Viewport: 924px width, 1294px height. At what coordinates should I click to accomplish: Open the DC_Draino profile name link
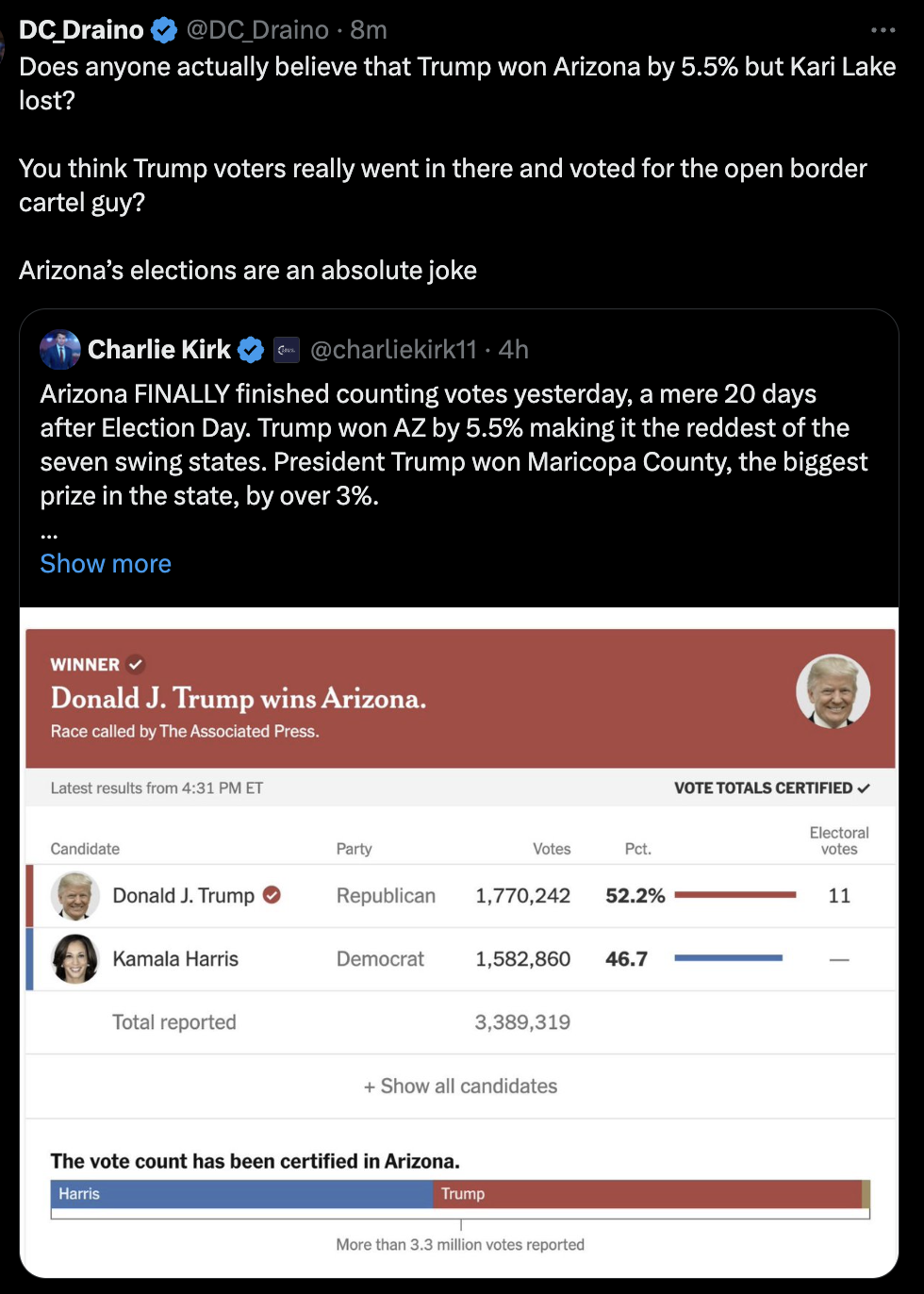click(81, 30)
